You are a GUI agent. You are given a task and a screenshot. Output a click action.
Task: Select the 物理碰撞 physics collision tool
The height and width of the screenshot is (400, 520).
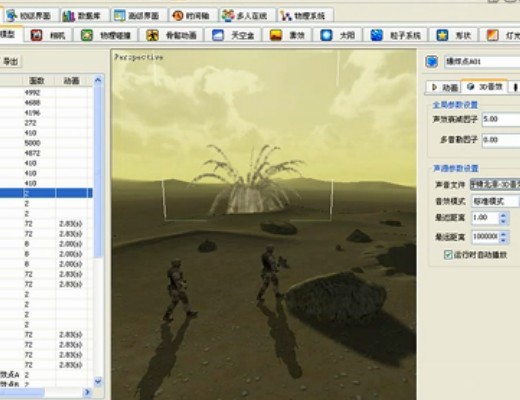(106, 35)
